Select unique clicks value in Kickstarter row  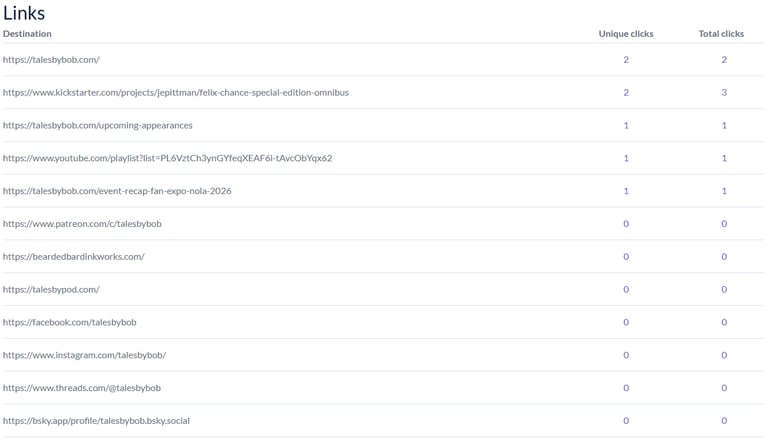tap(626, 93)
